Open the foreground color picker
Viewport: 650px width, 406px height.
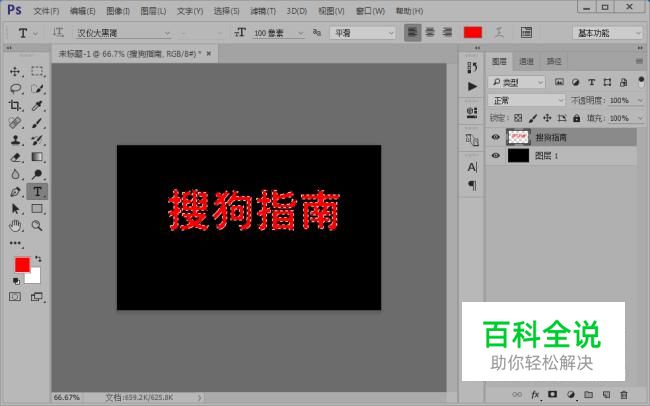click(x=22, y=264)
